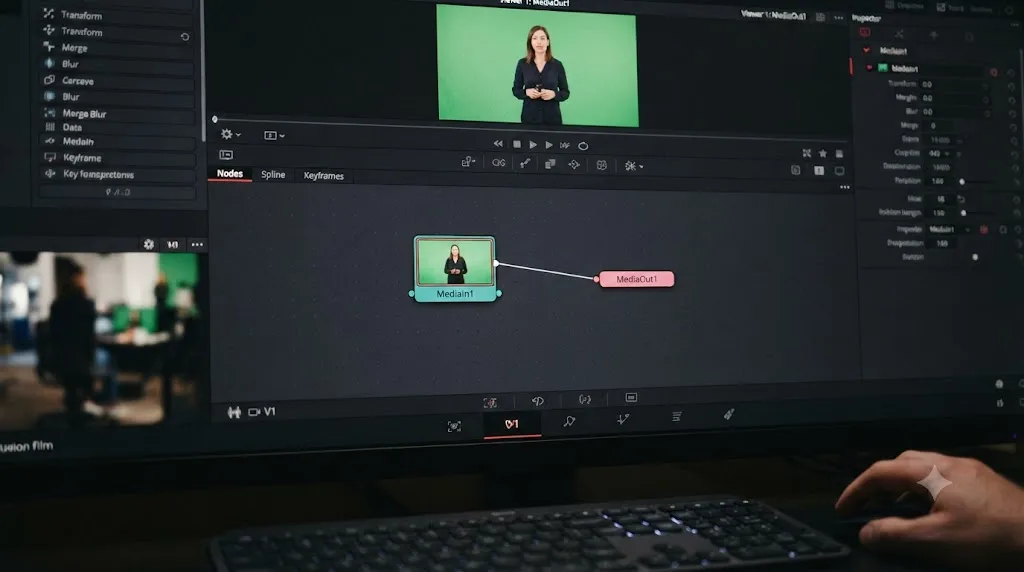Open the media pool three-dots menu
1024x572 pixels.
tap(197, 245)
